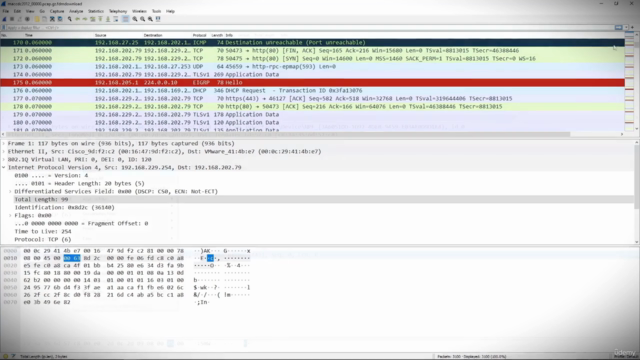This screenshot has height=360, width=640.
Task: Open the Help menu
Action: (170, 11)
